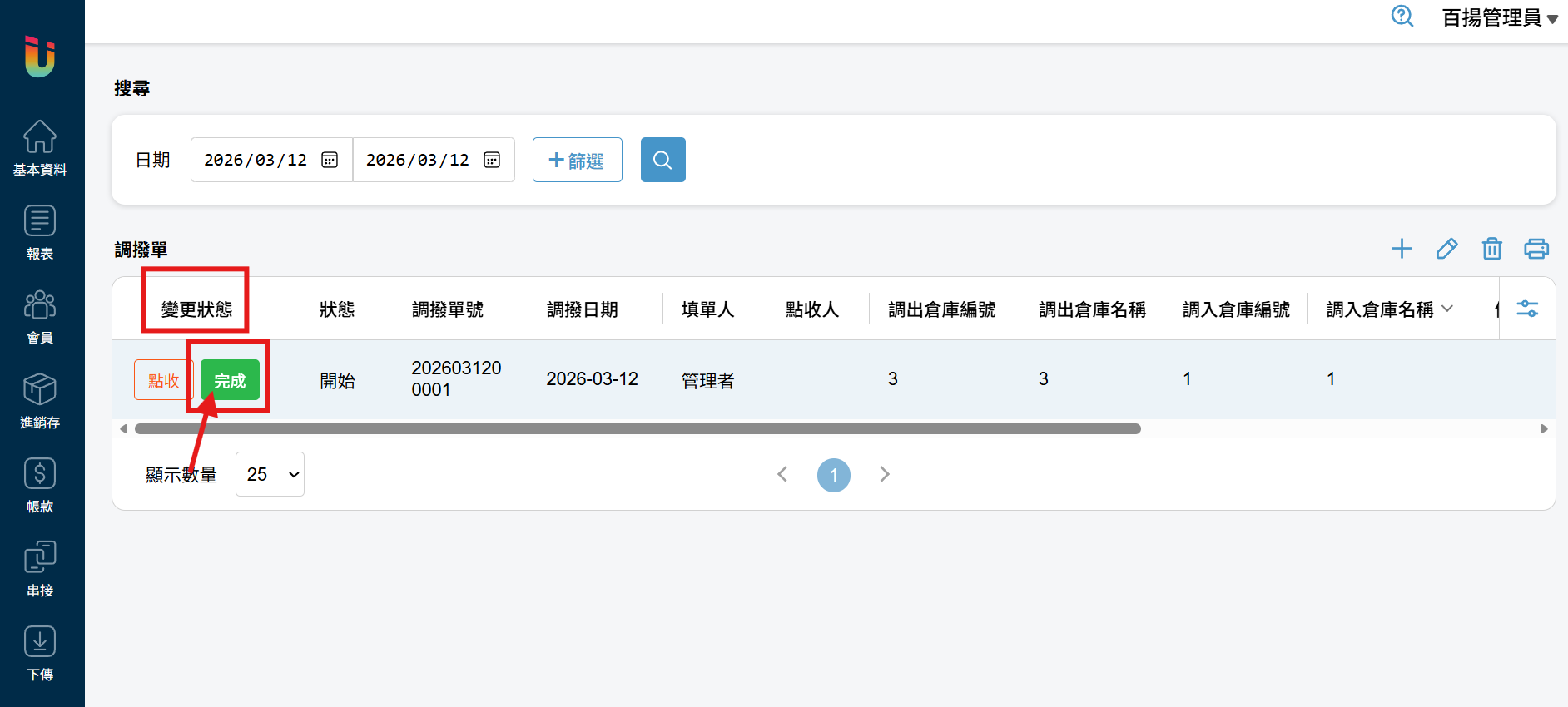
Task: Click the pencil edit icon
Action: point(1446,249)
